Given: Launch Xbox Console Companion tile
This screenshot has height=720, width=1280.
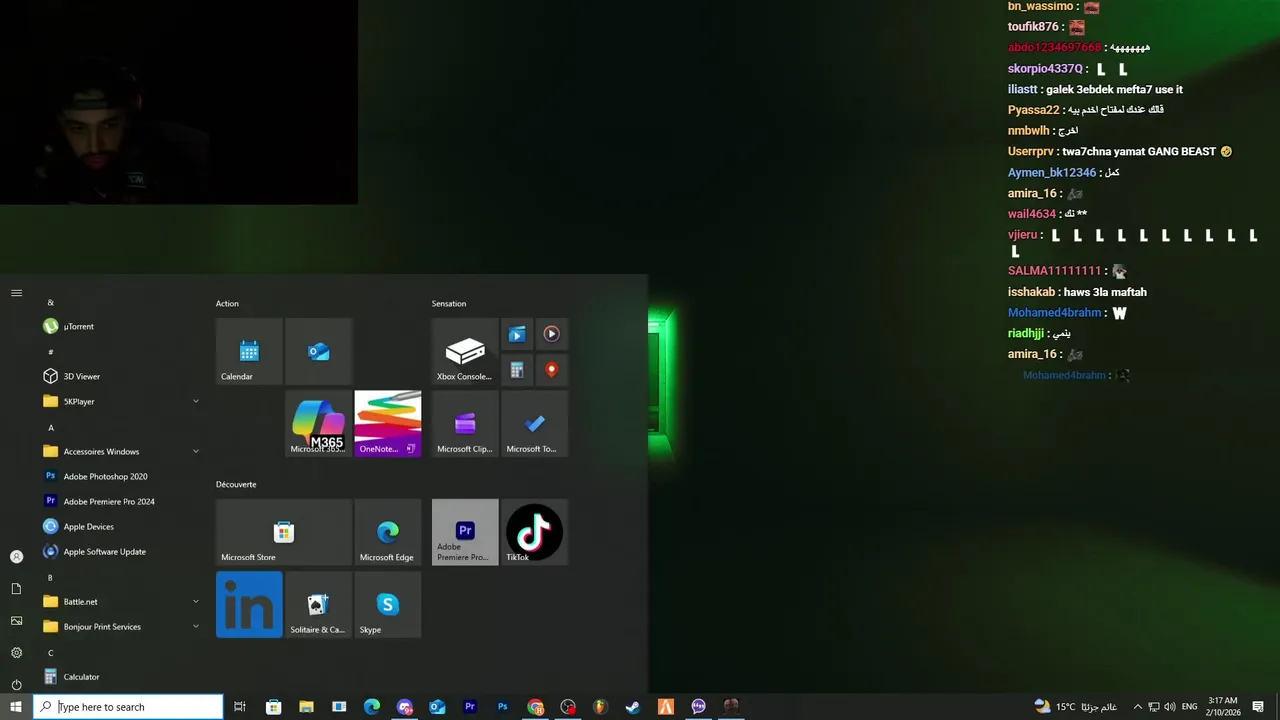Looking at the screenshot, I should tap(465, 351).
